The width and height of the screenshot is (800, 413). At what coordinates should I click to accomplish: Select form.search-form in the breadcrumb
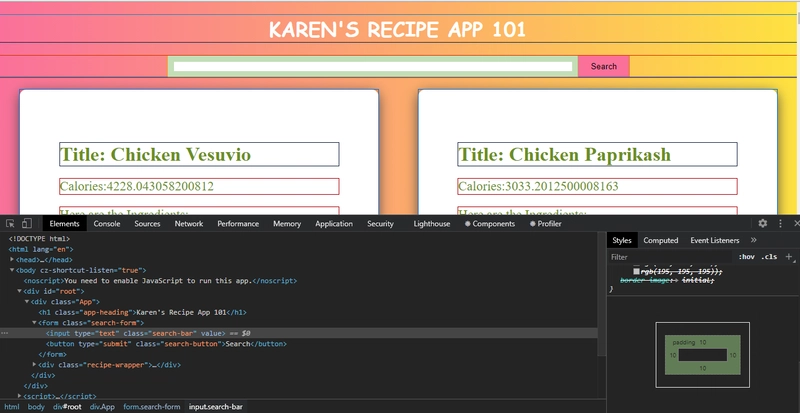(152, 407)
